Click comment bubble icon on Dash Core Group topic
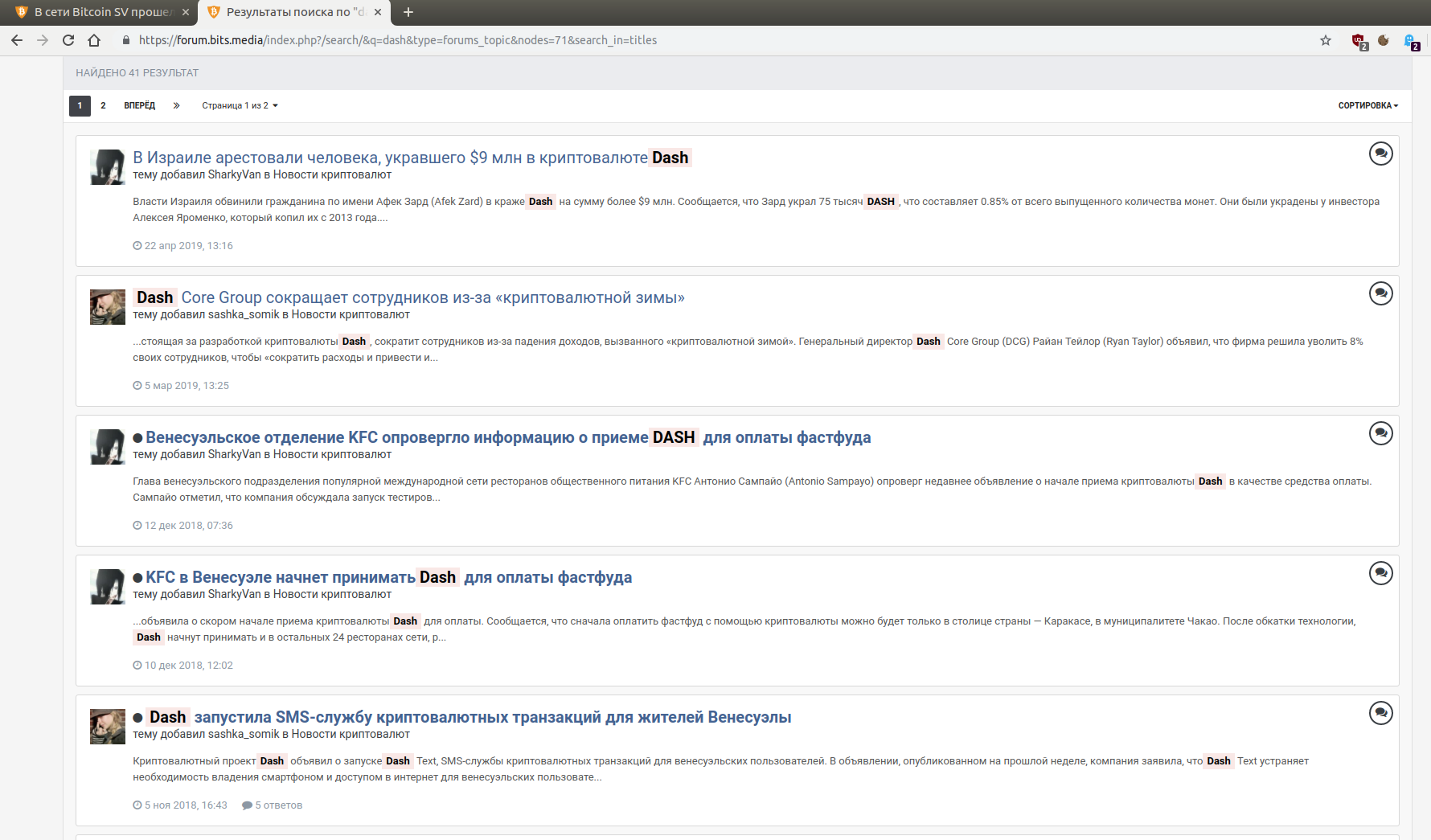 click(x=1380, y=293)
